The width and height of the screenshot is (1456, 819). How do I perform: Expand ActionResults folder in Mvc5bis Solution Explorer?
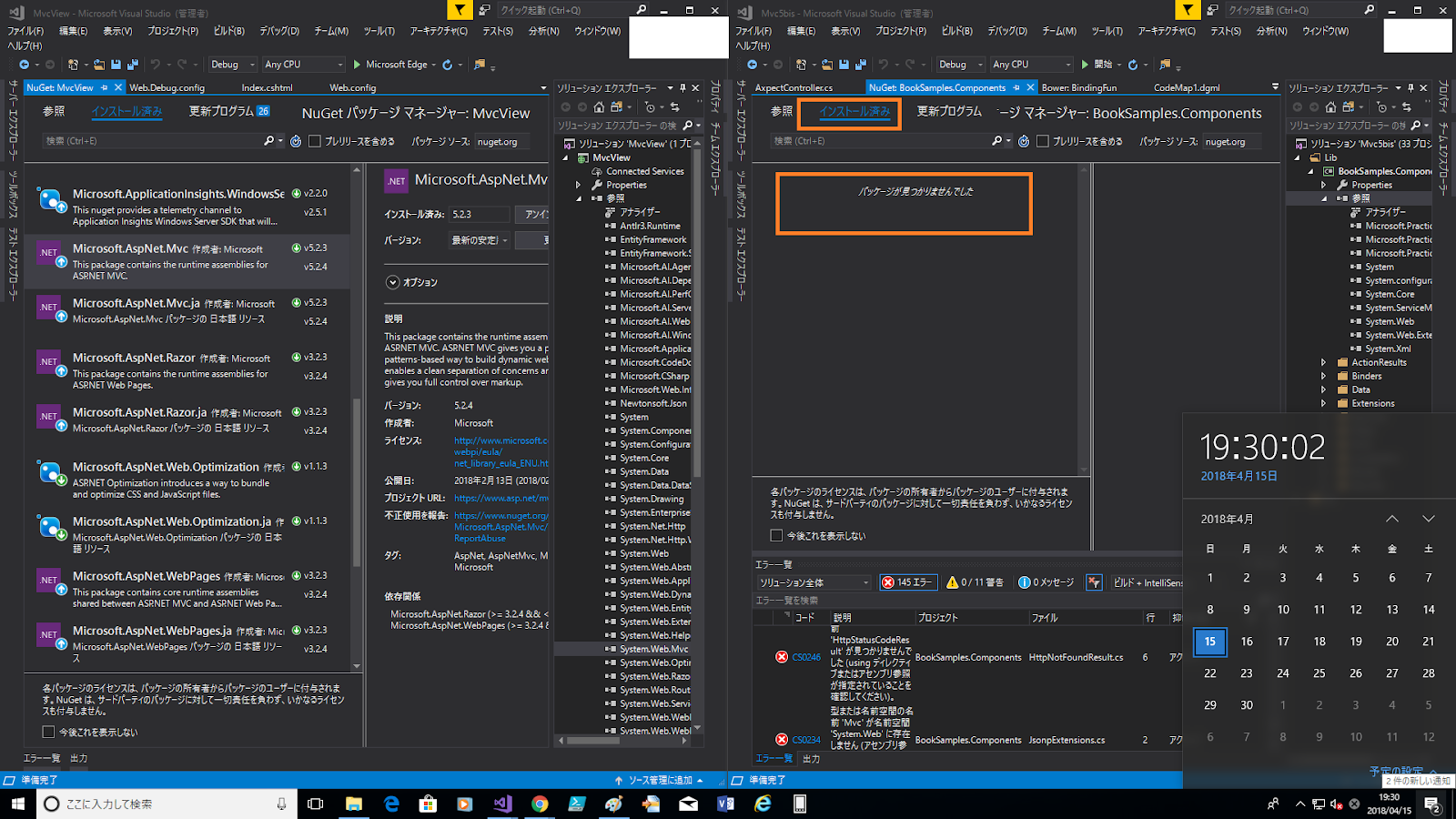click(x=1323, y=362)
